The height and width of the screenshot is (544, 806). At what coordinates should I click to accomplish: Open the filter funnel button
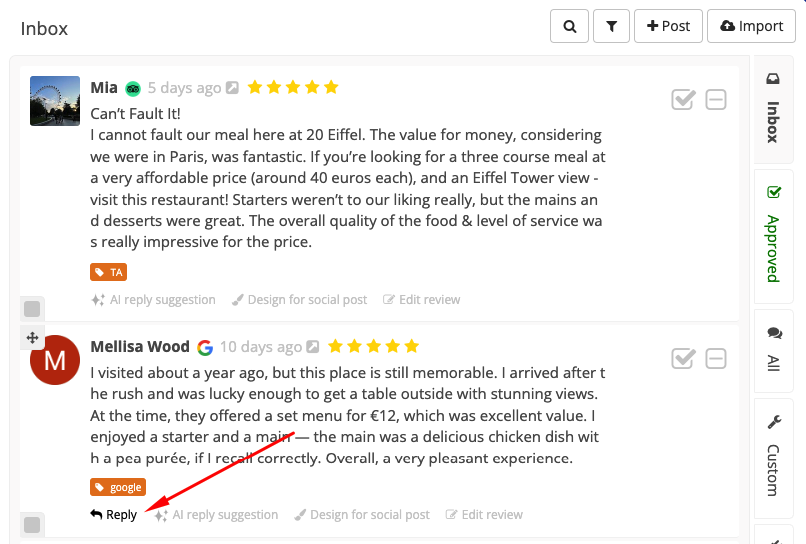(611, 26)
